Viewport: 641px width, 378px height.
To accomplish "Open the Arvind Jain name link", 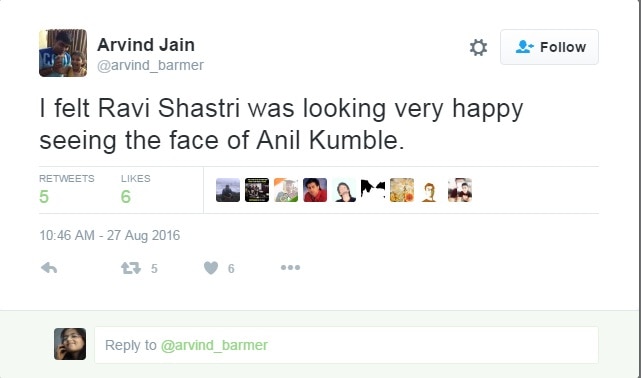I will click(146, 45).
